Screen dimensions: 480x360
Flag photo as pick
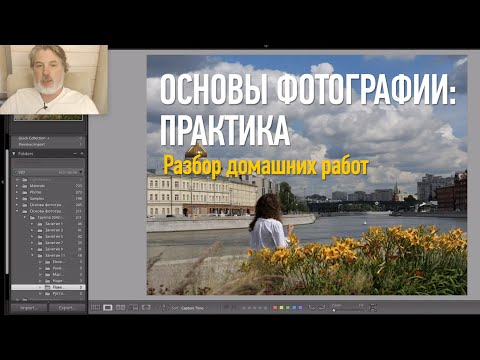[227, 308]
